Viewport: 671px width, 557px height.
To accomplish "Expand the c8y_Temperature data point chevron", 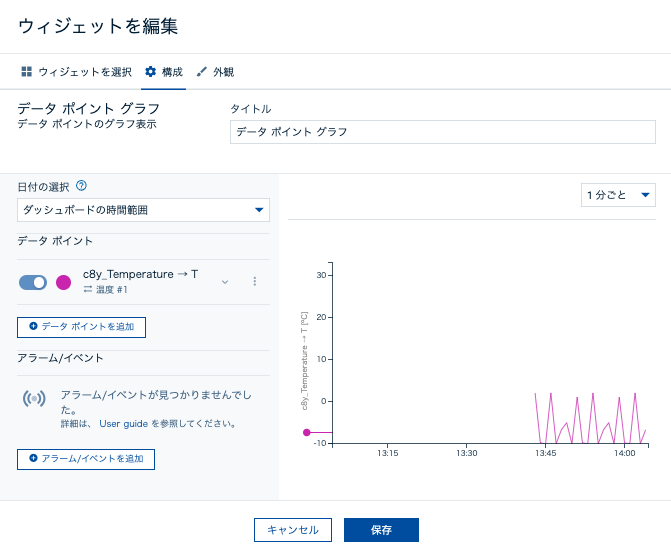I will (225, 282).
